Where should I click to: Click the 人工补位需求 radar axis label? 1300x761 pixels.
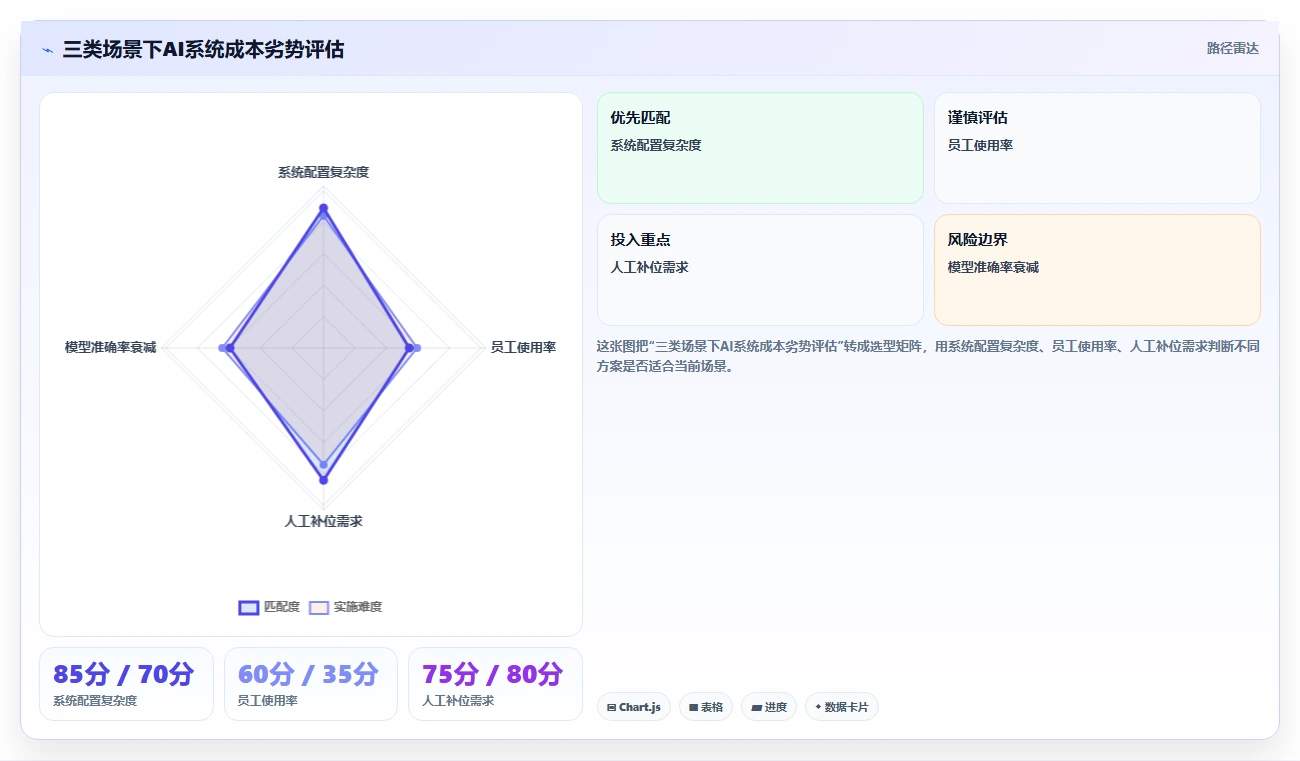[323, 521]
